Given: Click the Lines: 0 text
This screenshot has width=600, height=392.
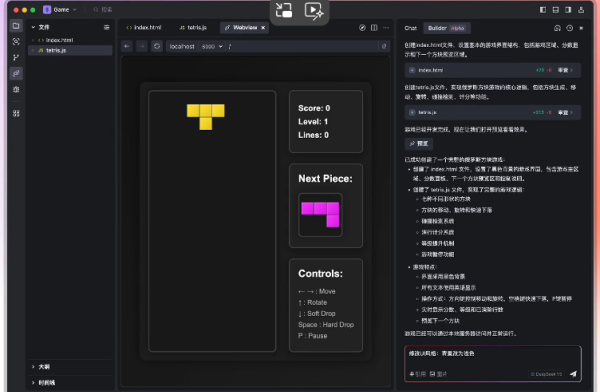Looking at the screenshot, I should tap(313, 135).
